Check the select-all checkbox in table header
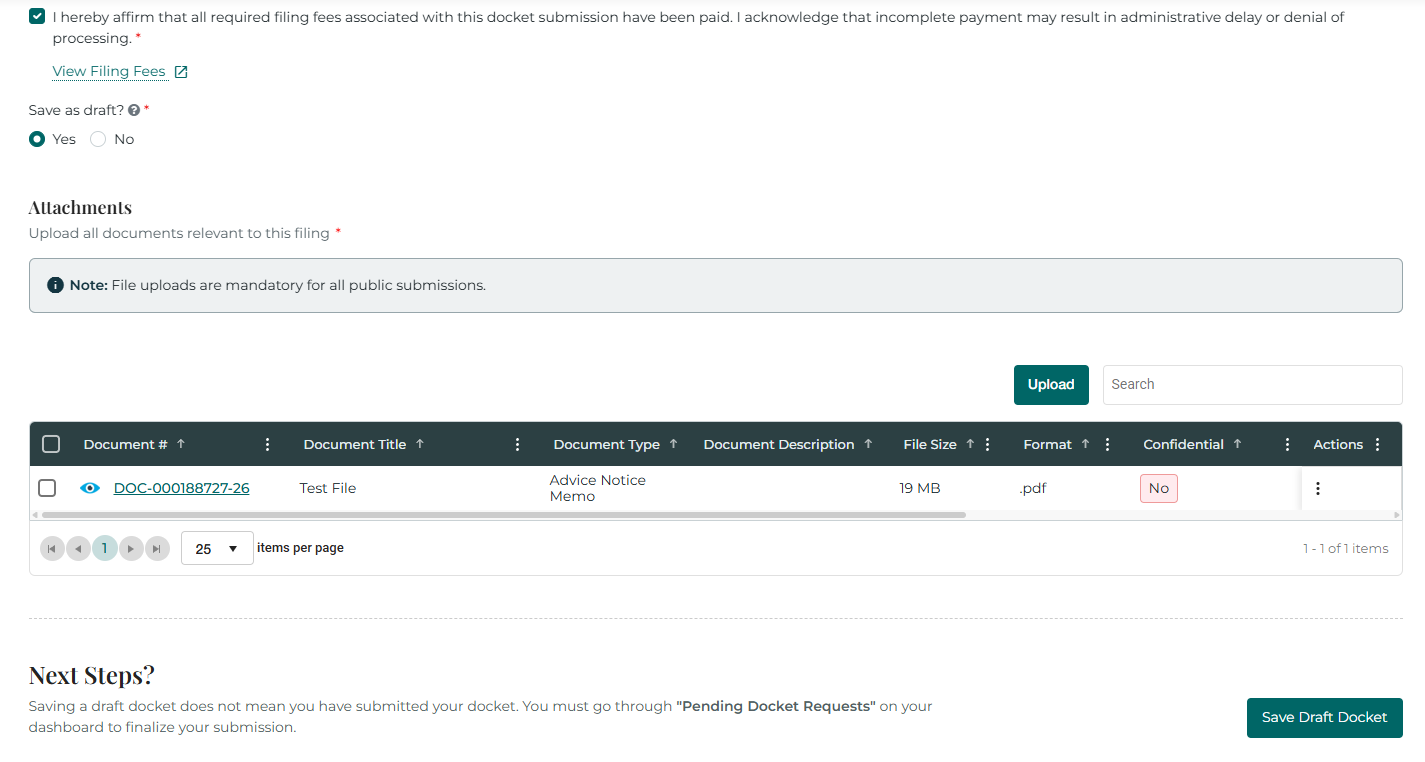 51,444
